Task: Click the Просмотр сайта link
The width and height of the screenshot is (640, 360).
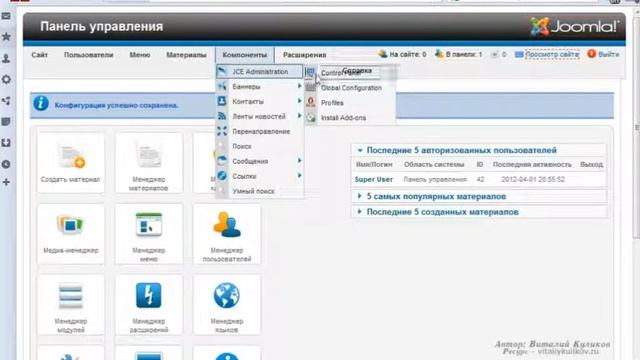Action: pyautogui.click(x=552, y=54)
